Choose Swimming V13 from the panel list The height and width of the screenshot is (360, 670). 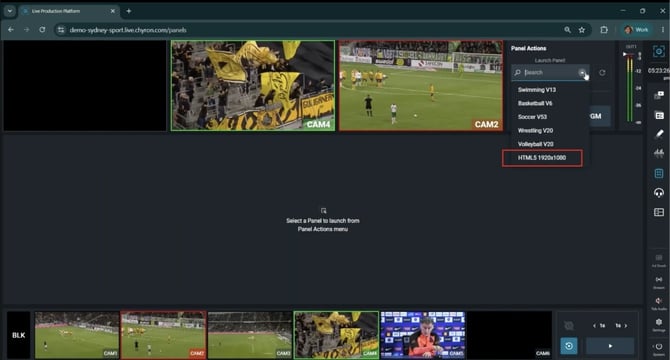[537, 90]
